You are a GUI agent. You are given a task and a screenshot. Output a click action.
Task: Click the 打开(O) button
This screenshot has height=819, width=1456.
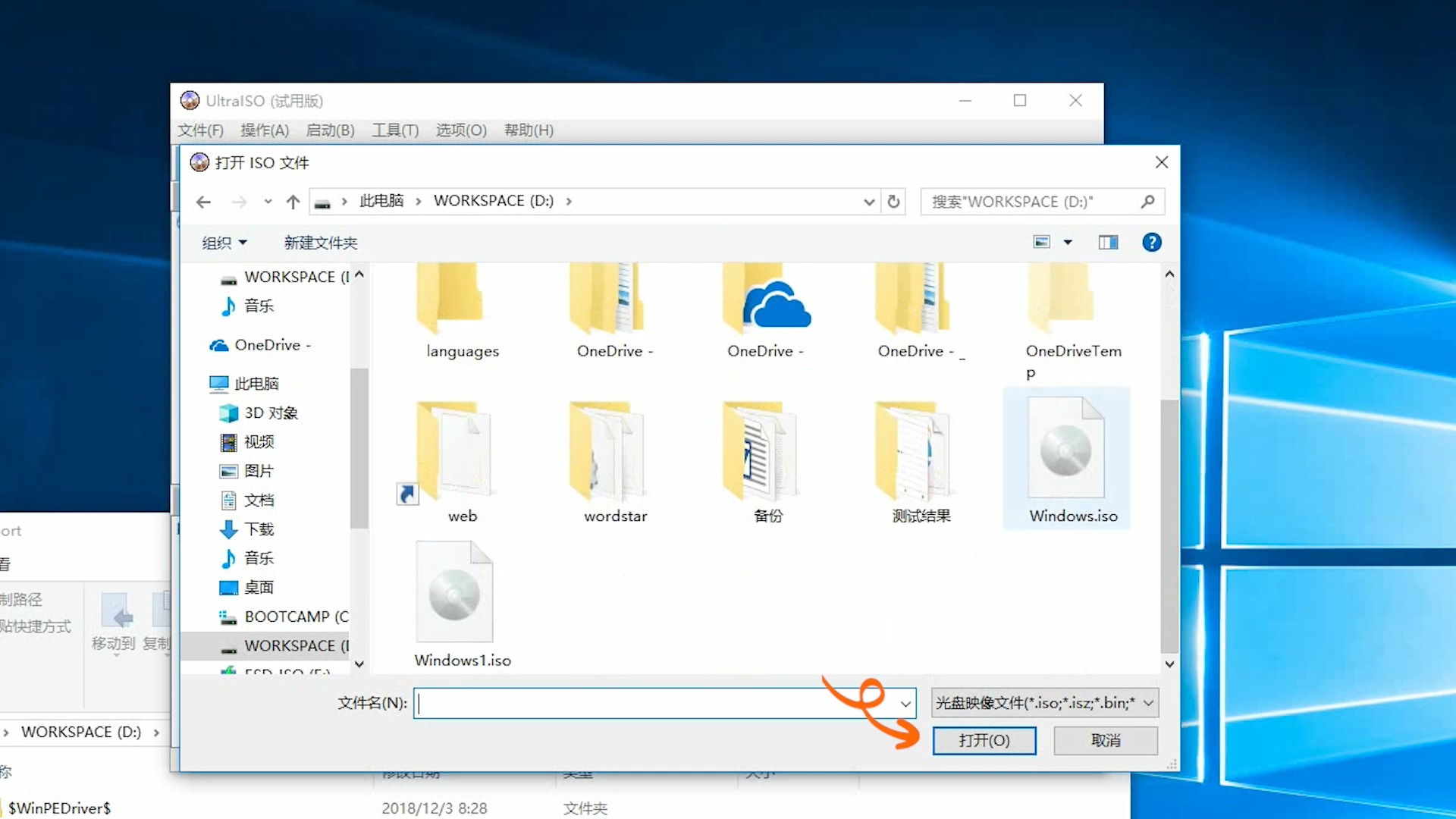point(984,740)
